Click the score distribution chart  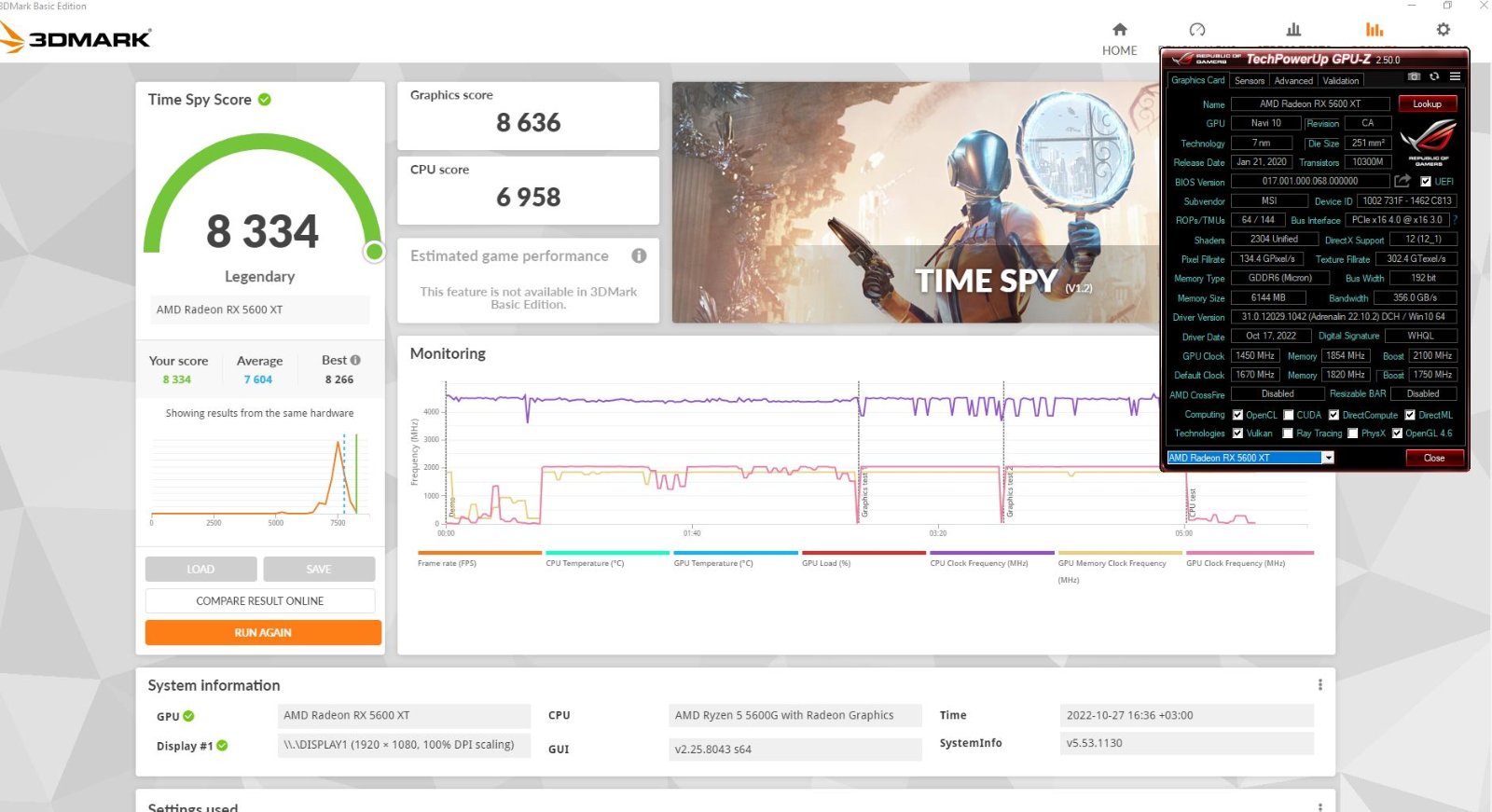pyautogui.click(x=259, y=475)
